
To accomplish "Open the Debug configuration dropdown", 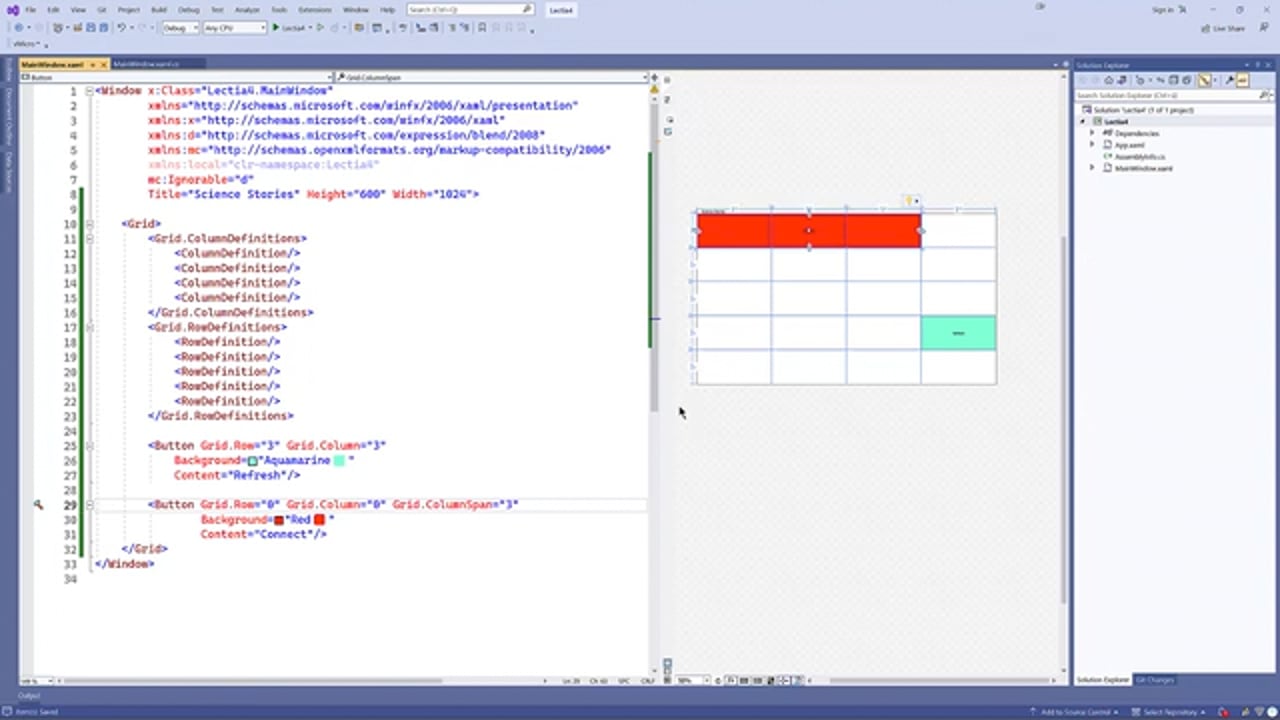I will click(x=179, y=28).
